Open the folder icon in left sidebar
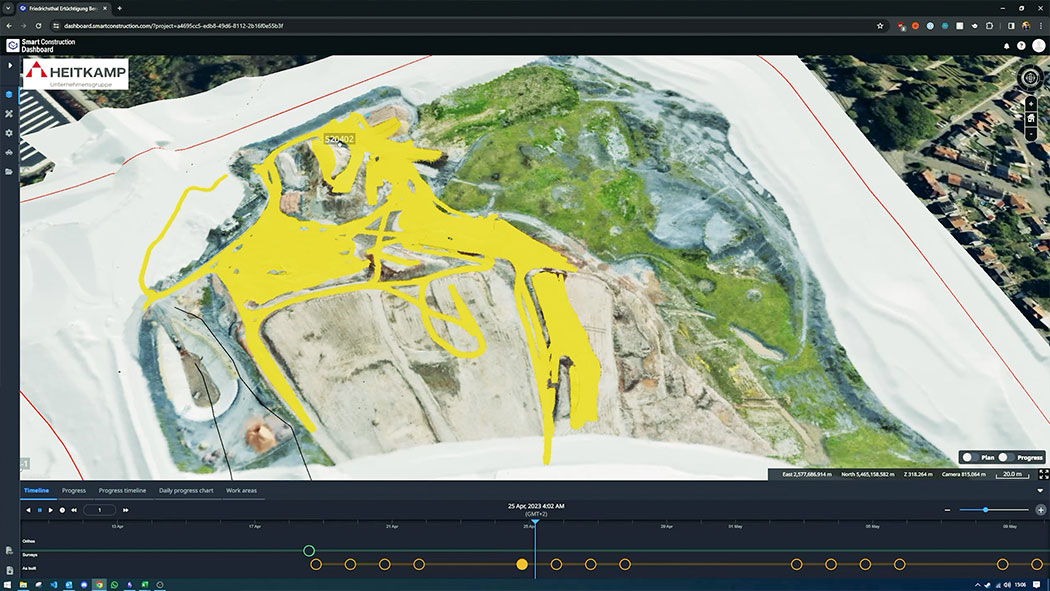Screen dimensions: 1050x591 (9, 171)
